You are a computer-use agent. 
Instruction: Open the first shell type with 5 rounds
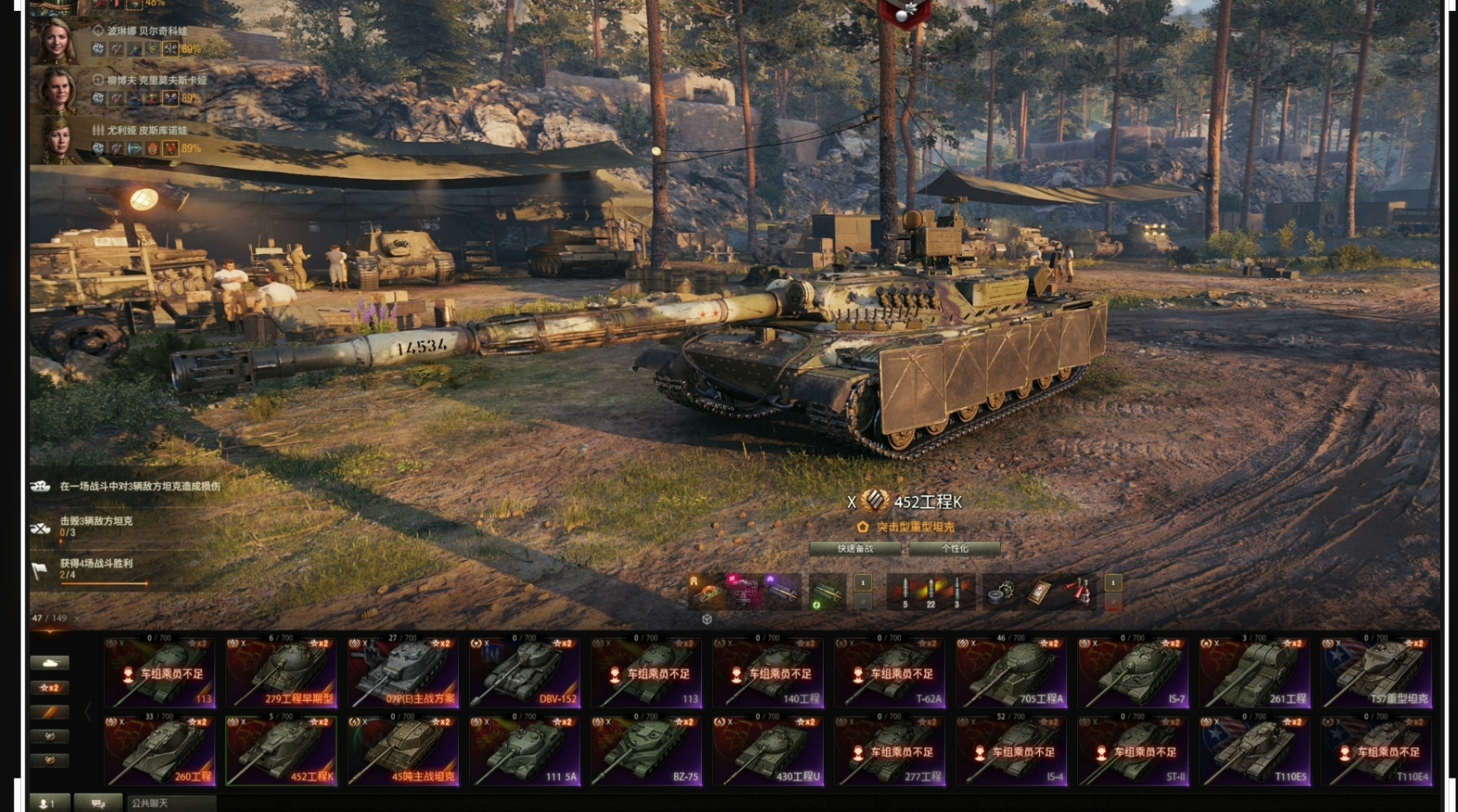point(905,593)
